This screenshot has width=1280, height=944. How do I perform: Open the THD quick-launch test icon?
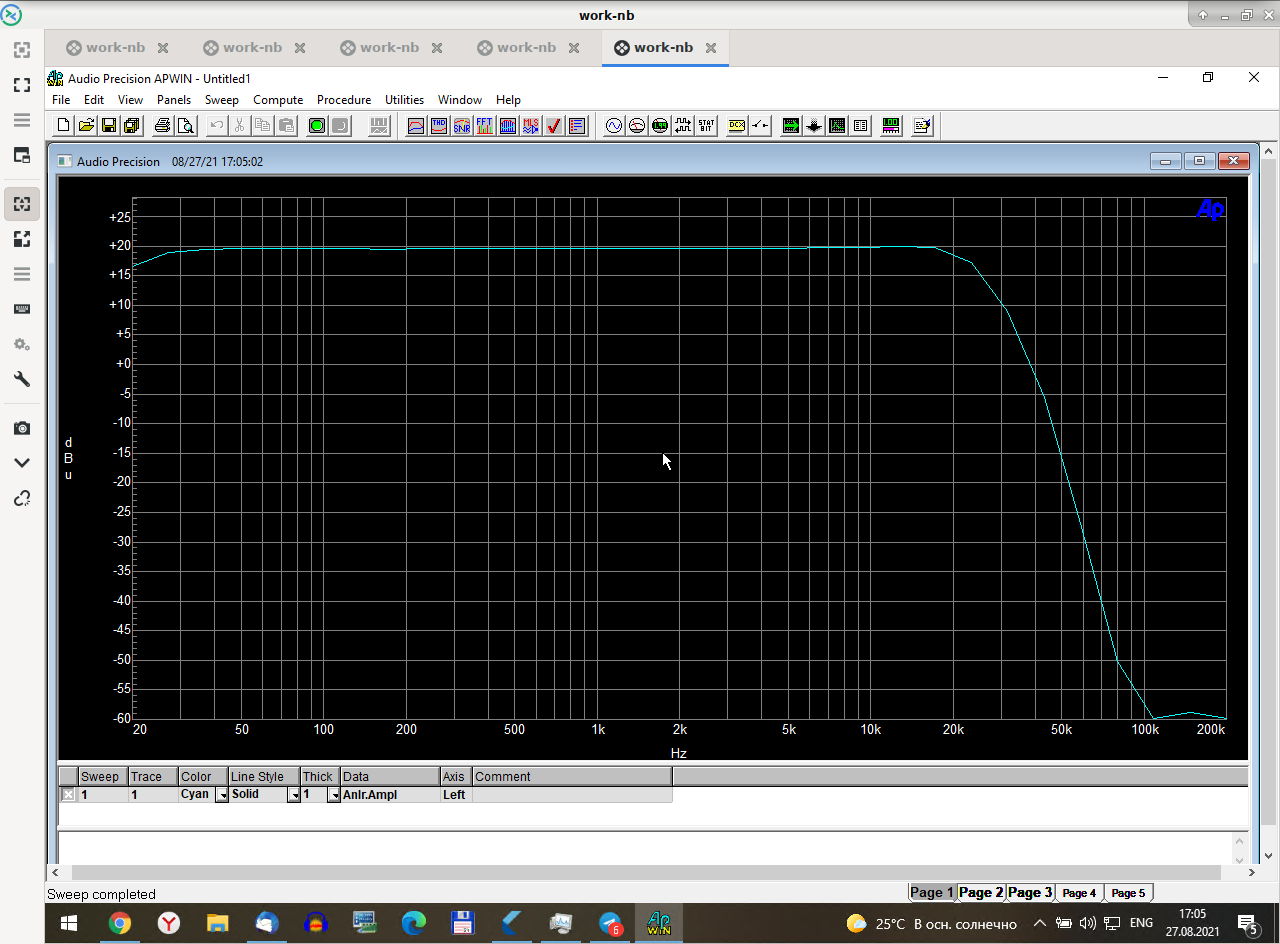pos(438,125)
